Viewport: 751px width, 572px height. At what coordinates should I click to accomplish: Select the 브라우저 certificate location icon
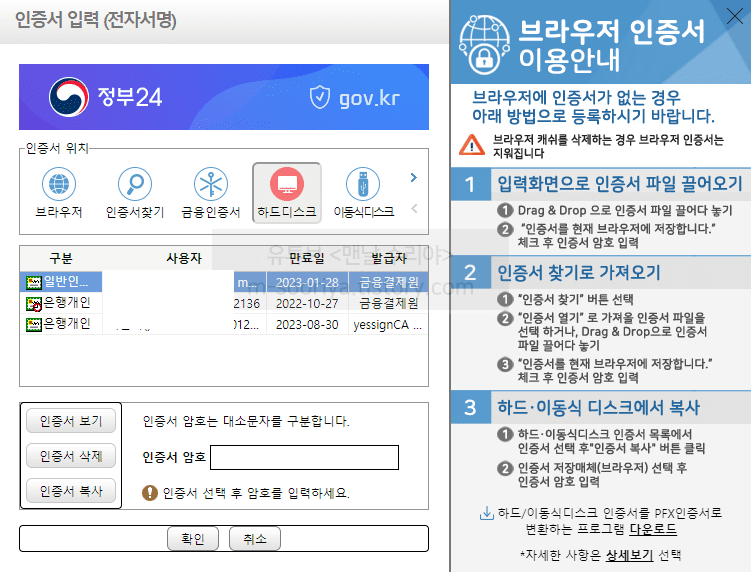pos(59,185)
